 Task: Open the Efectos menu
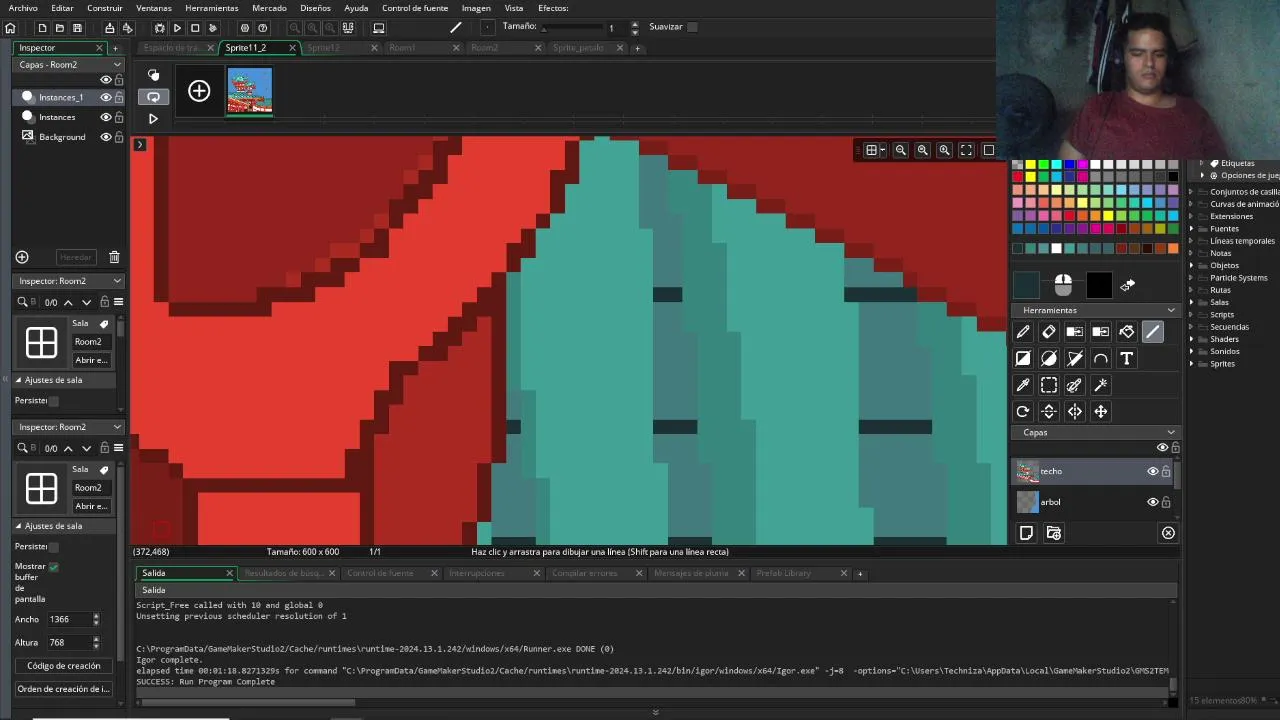tap(553, 8)
